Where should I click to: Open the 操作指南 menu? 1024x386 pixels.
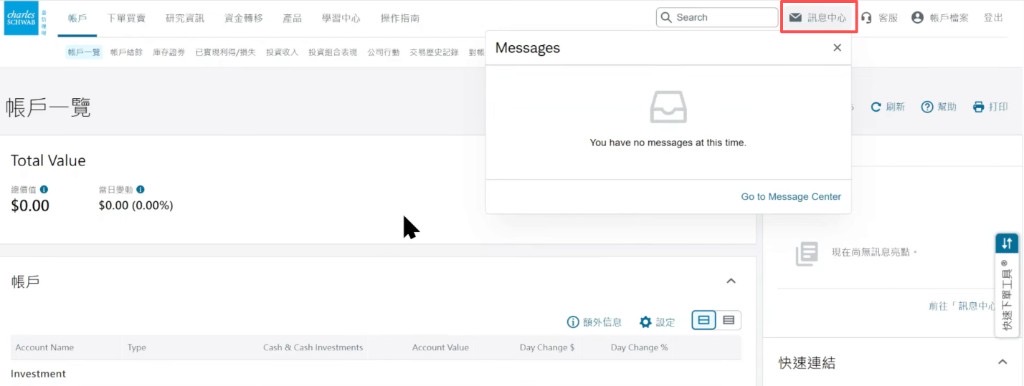click(400, 18)
